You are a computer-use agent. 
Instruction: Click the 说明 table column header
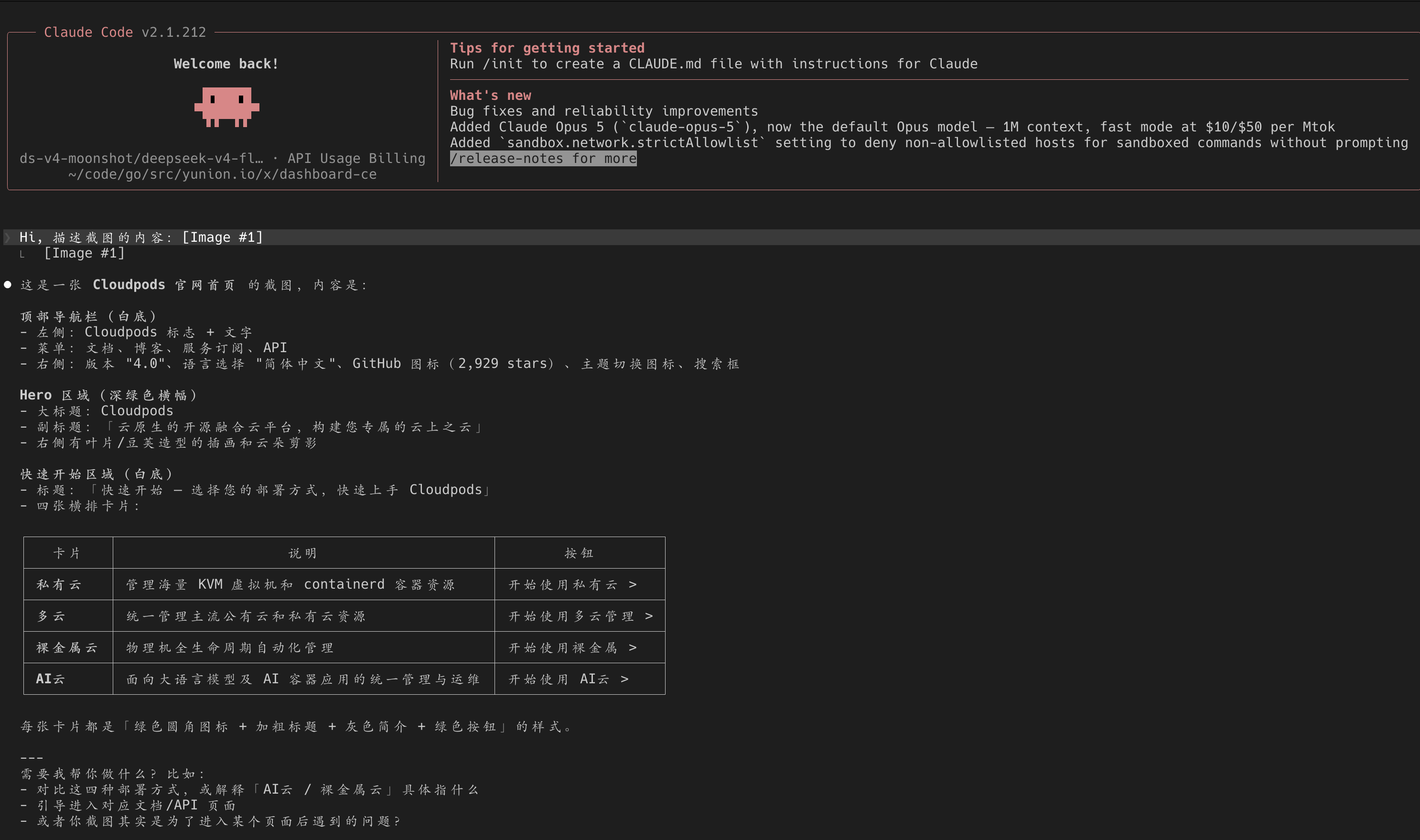pyautogui.click(x=303, y=553)
